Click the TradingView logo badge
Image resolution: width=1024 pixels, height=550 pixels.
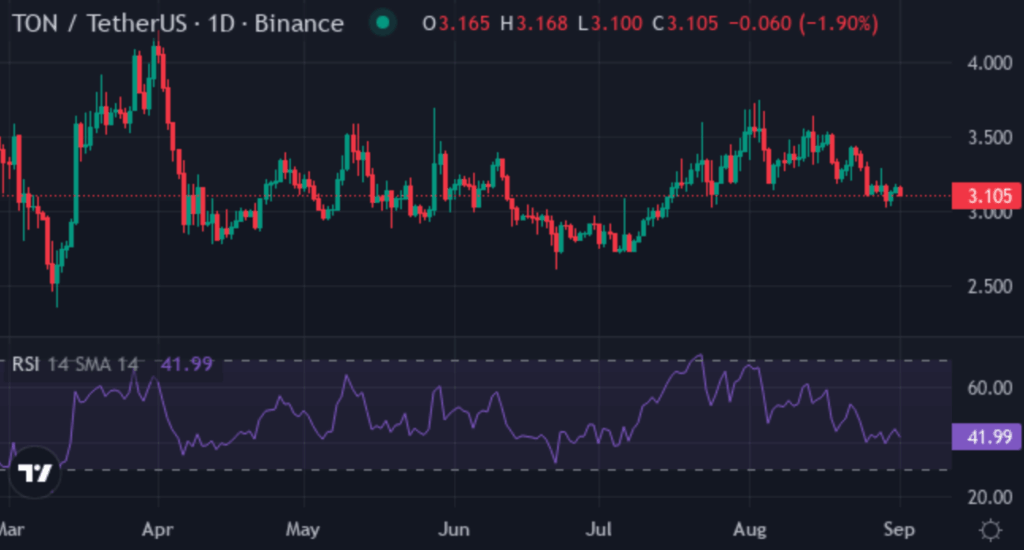point(35,472)
